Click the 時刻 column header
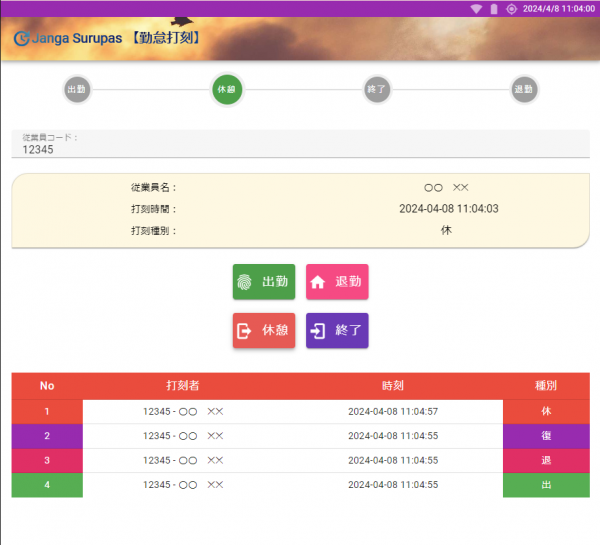The image size is (600, 545). click(393, 386)
